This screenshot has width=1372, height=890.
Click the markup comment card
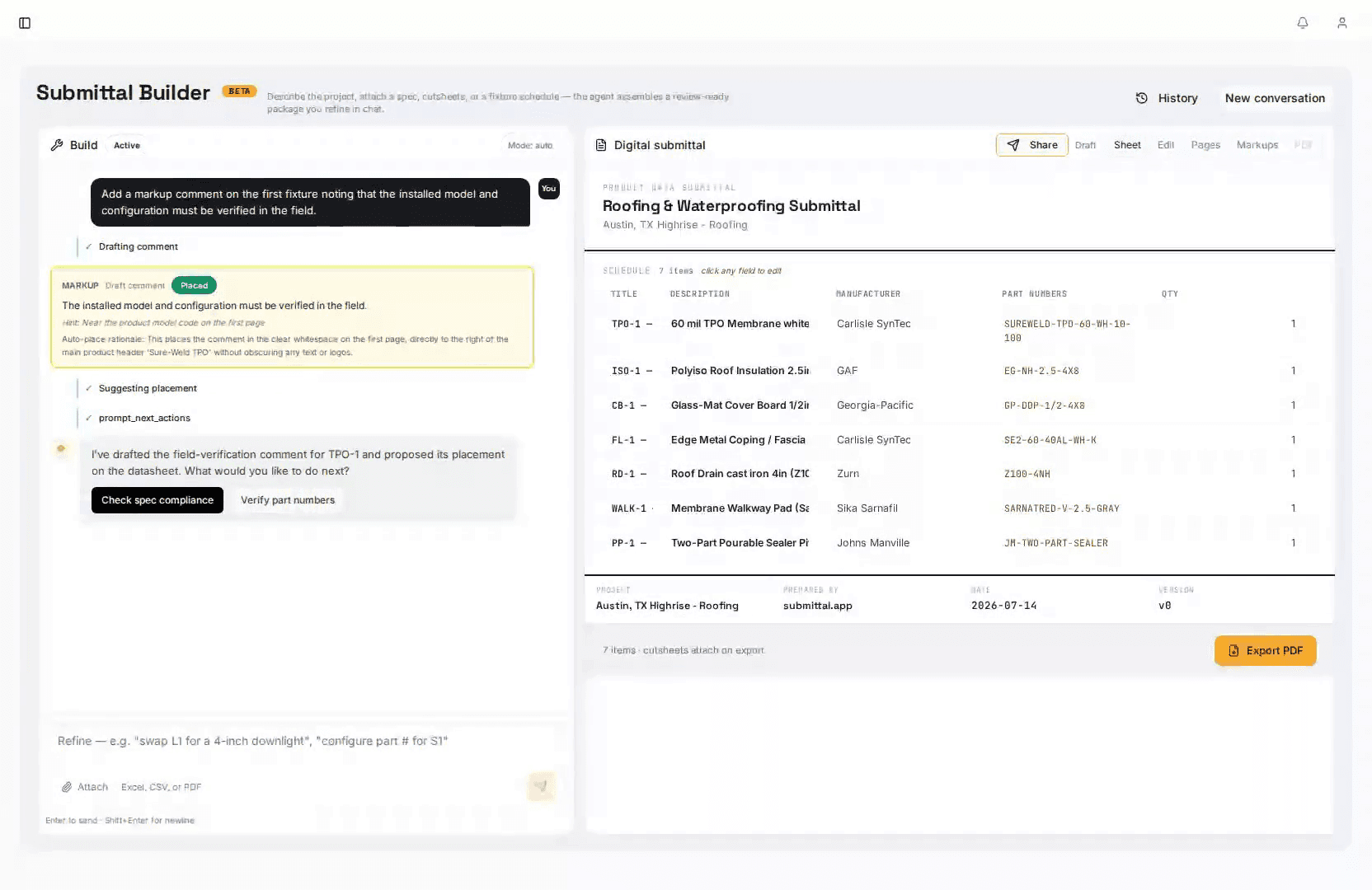point(292,316)
